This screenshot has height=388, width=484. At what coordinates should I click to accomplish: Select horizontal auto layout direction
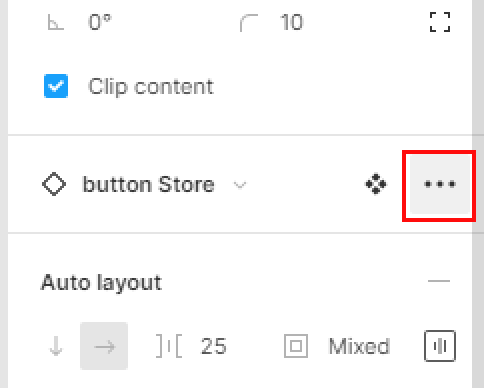[x=104, y=346]
